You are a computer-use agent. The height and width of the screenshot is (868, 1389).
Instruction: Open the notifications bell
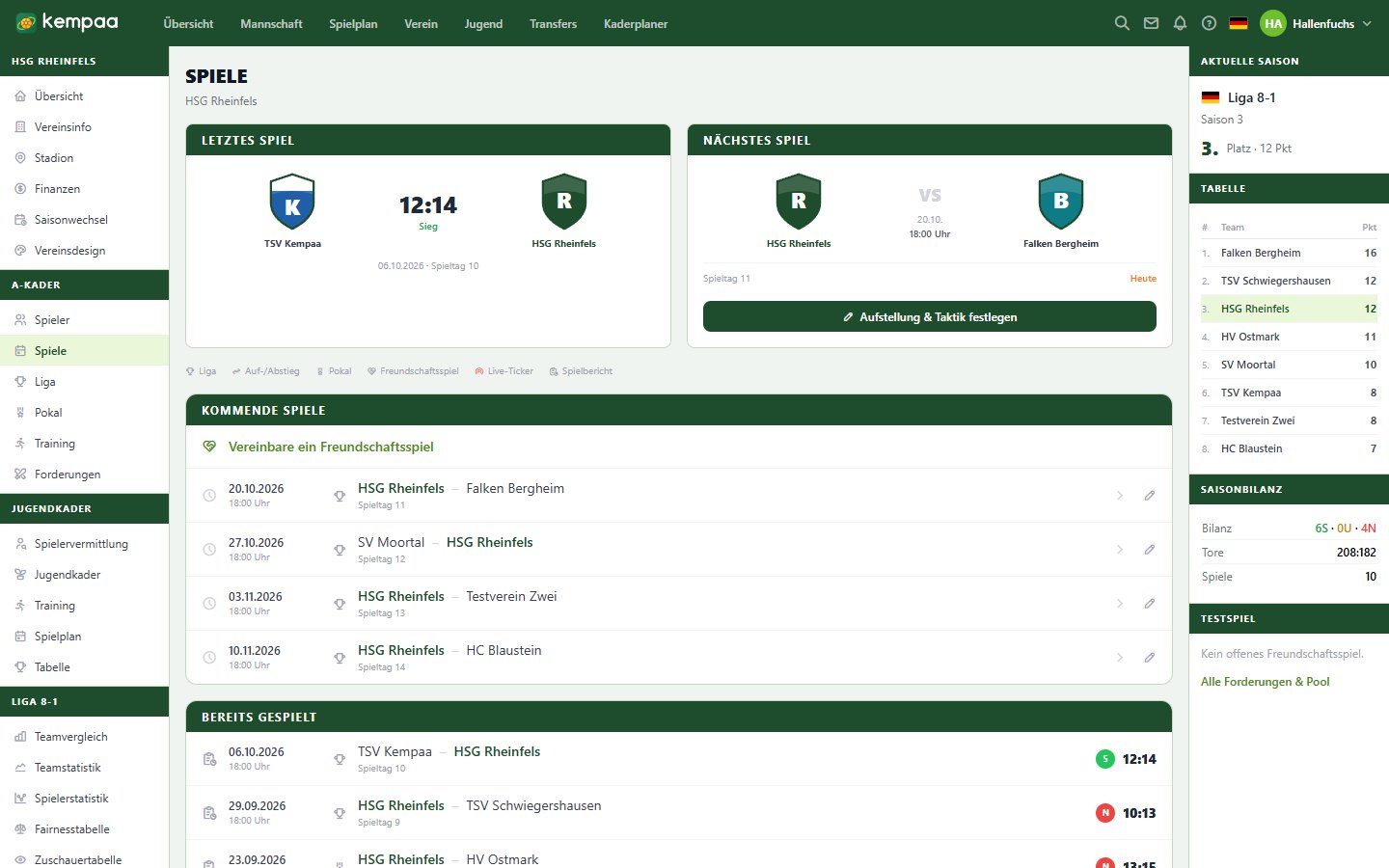[1180, 23]
